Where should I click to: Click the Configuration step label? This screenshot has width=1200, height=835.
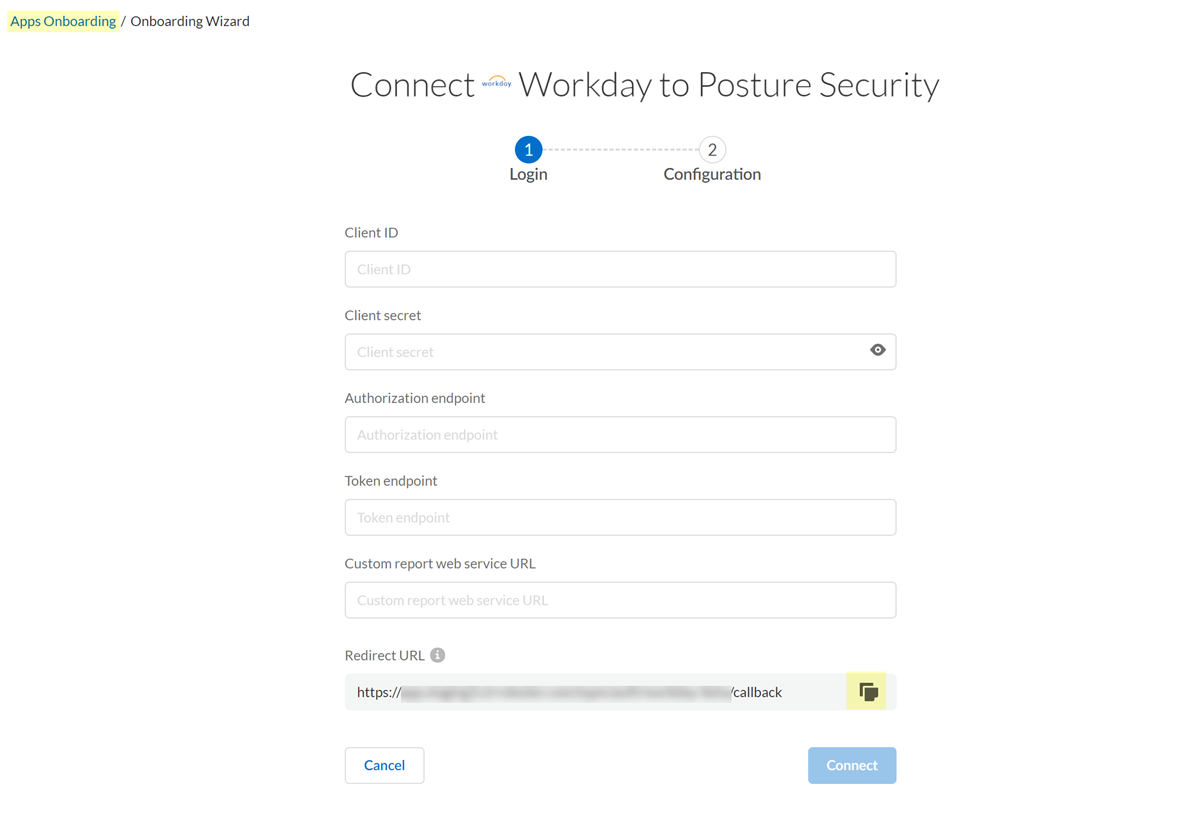712,174
